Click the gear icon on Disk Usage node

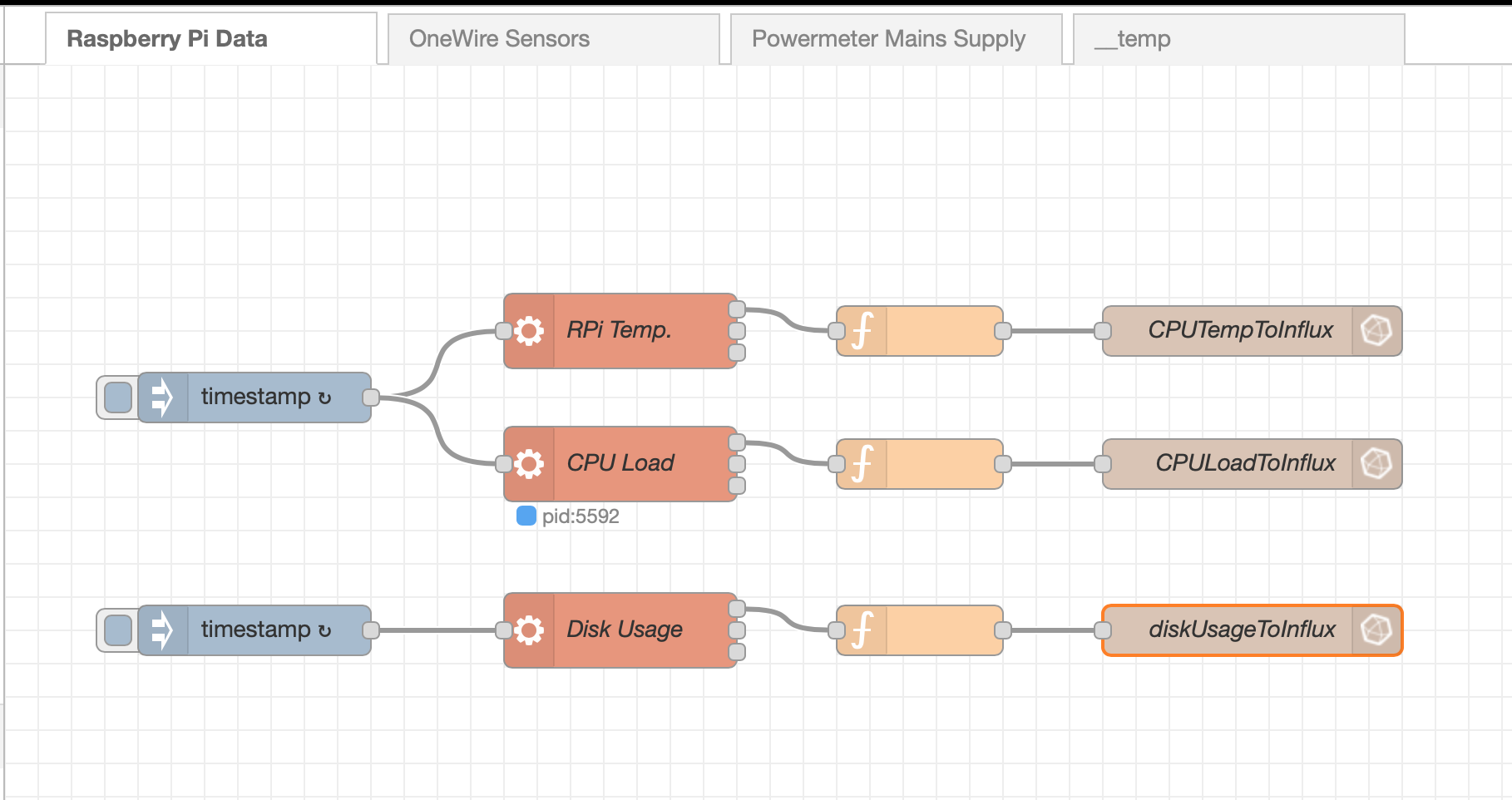pyautogui.click(x=529, y=630)
